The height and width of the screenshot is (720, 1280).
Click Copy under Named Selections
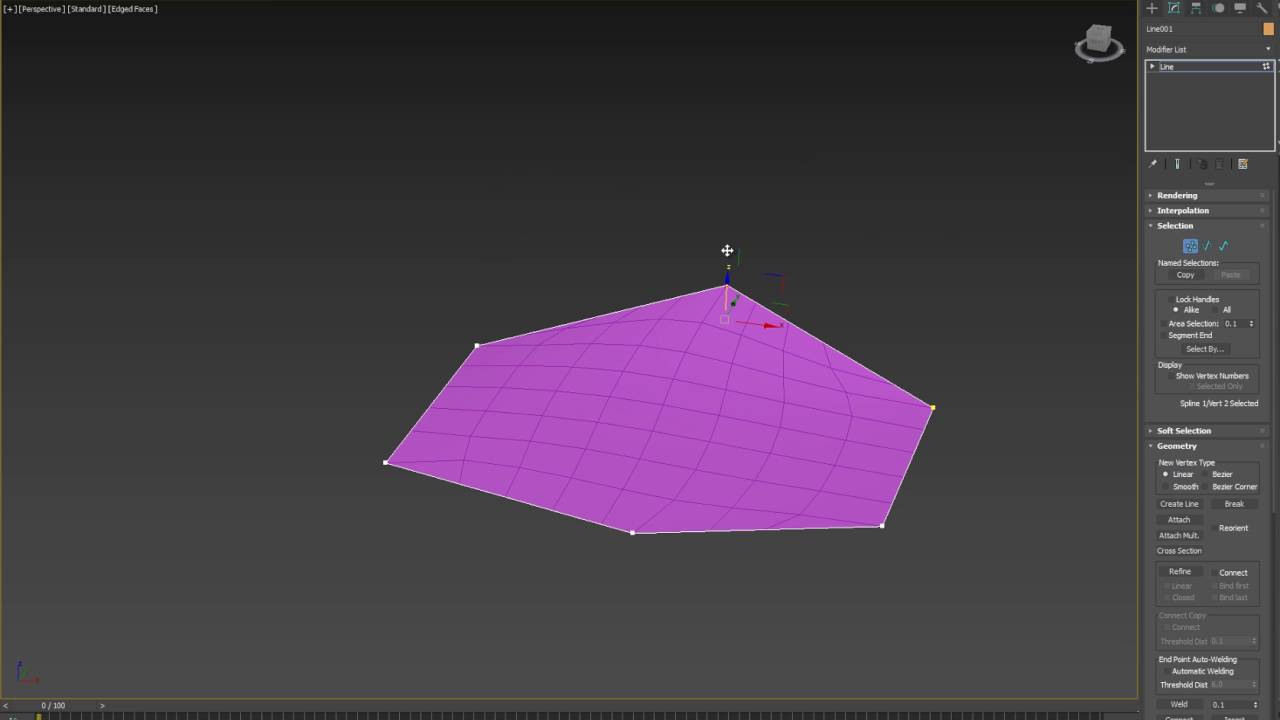coord(1185,275)
